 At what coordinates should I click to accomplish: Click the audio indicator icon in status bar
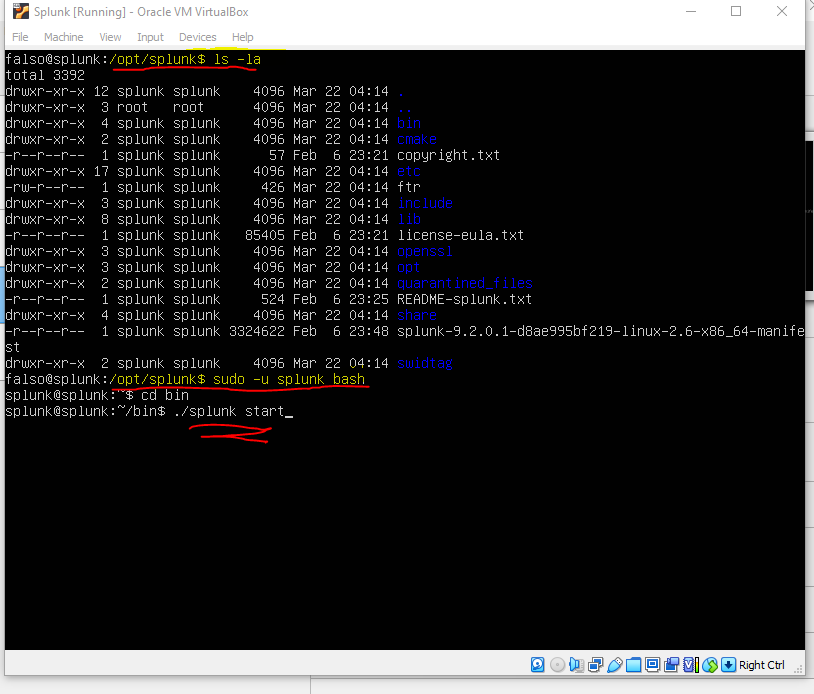pyautogui.click(x=576, y=665)
